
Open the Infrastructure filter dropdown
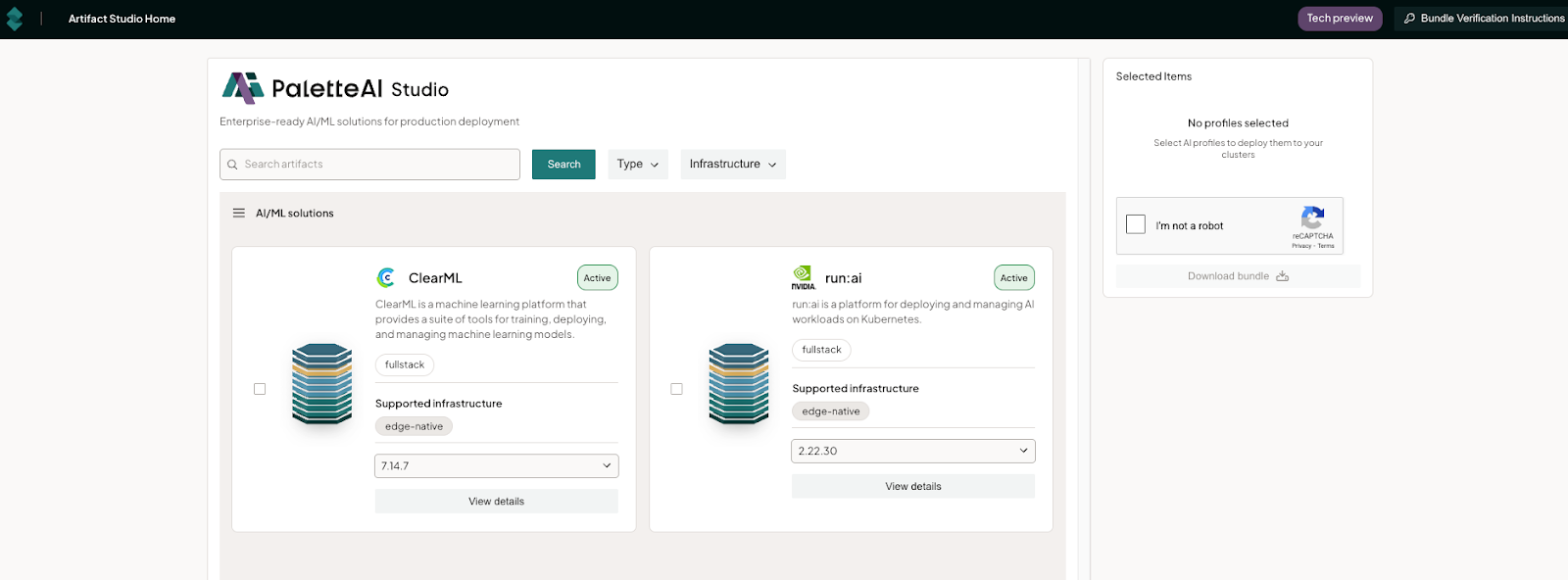coord(733,165)
